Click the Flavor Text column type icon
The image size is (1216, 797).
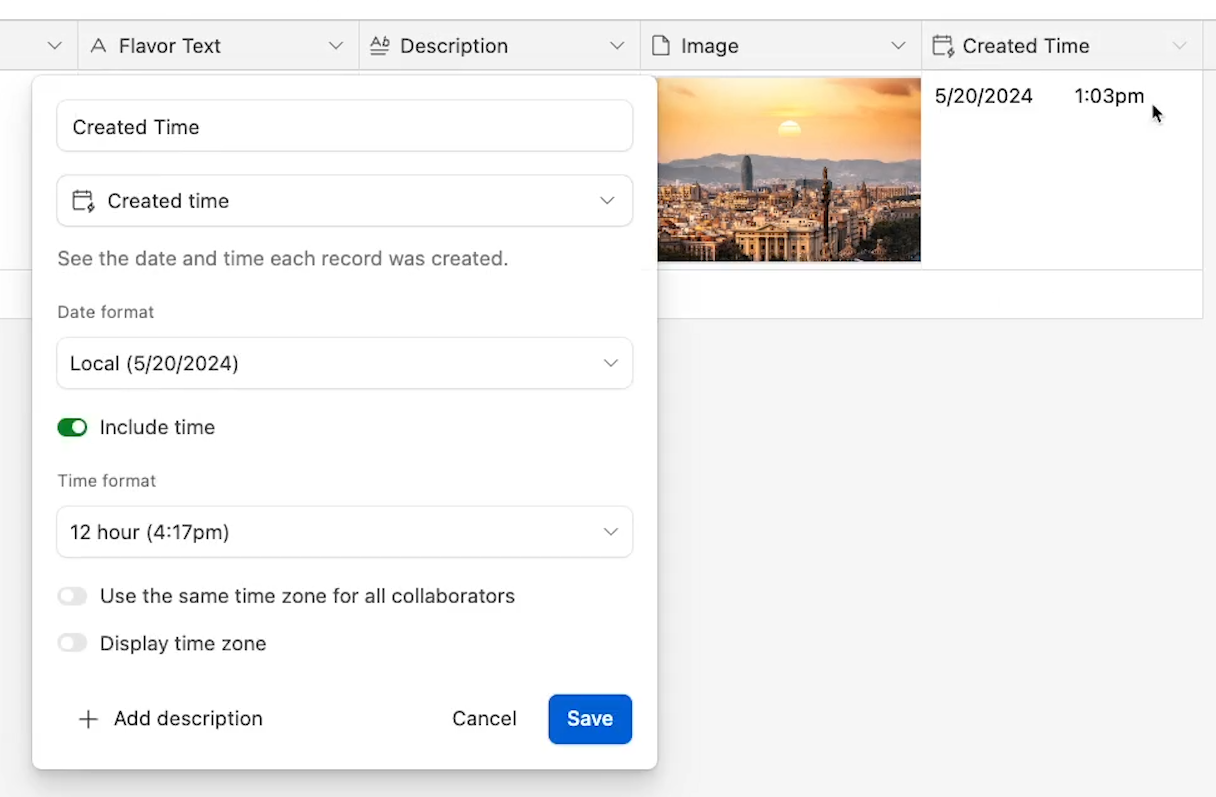[98, 46]
